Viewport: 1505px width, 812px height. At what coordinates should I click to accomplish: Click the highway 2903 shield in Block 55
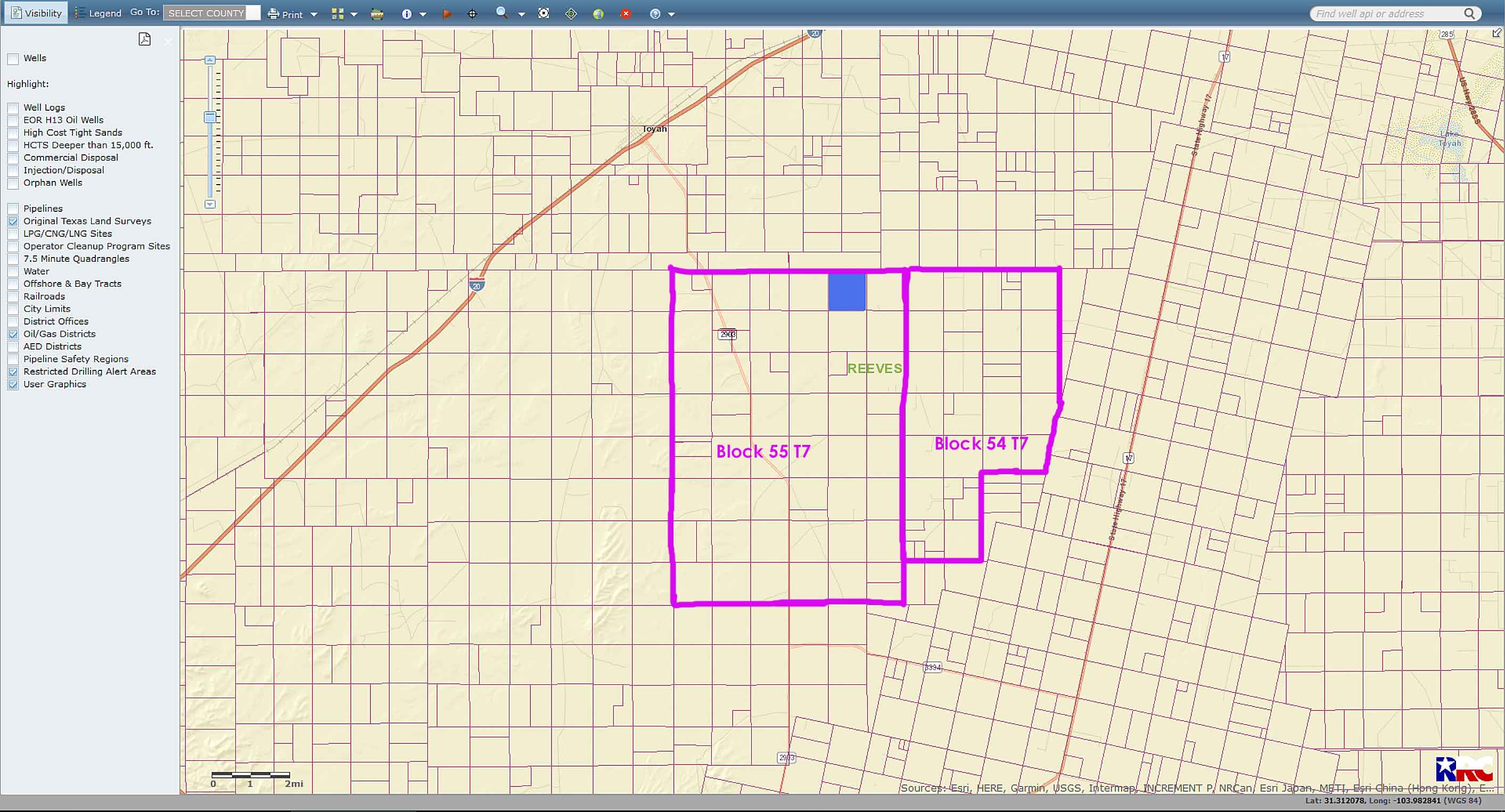(x=727, y=334)
